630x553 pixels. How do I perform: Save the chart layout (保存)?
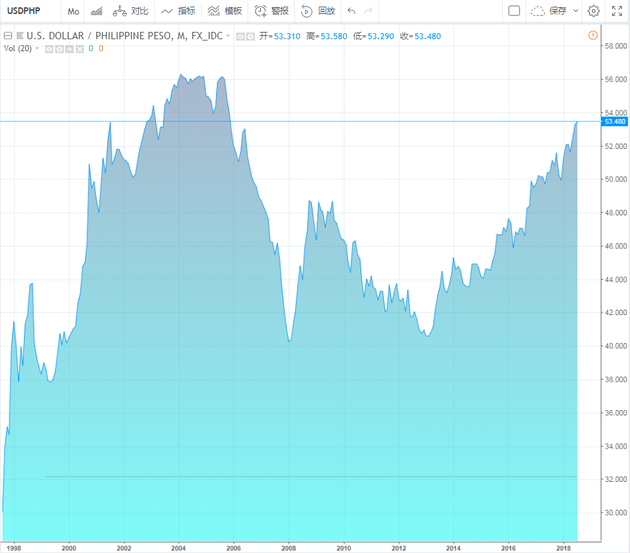[x=548, y=11]
